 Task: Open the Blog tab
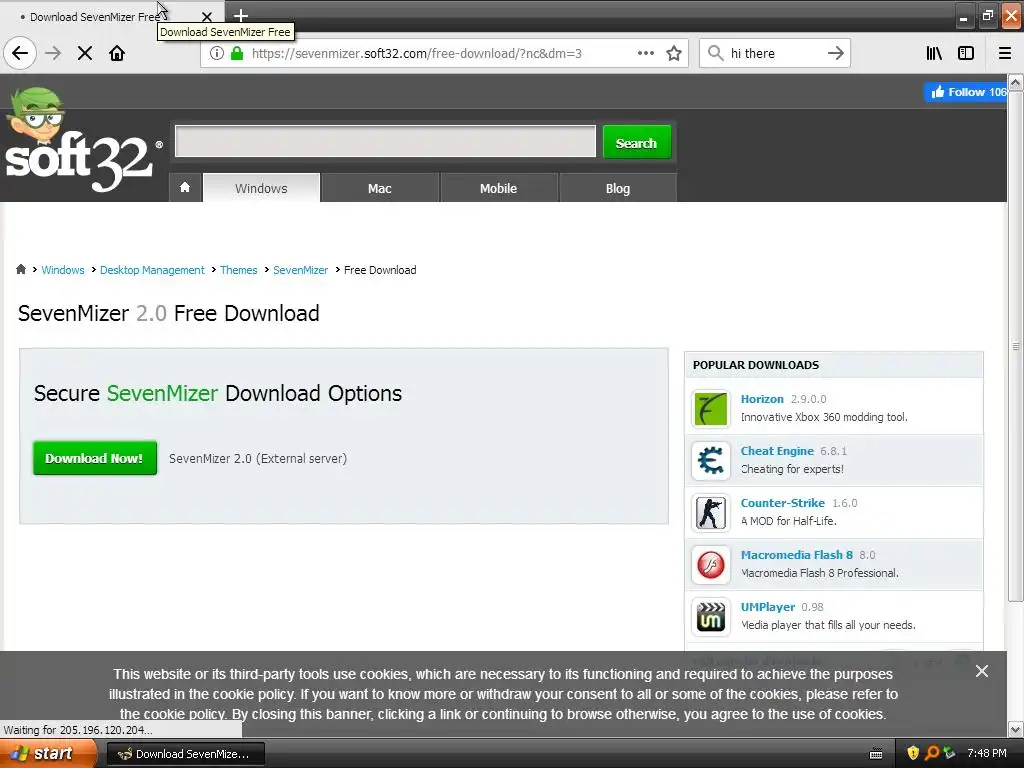coord(618,188)
